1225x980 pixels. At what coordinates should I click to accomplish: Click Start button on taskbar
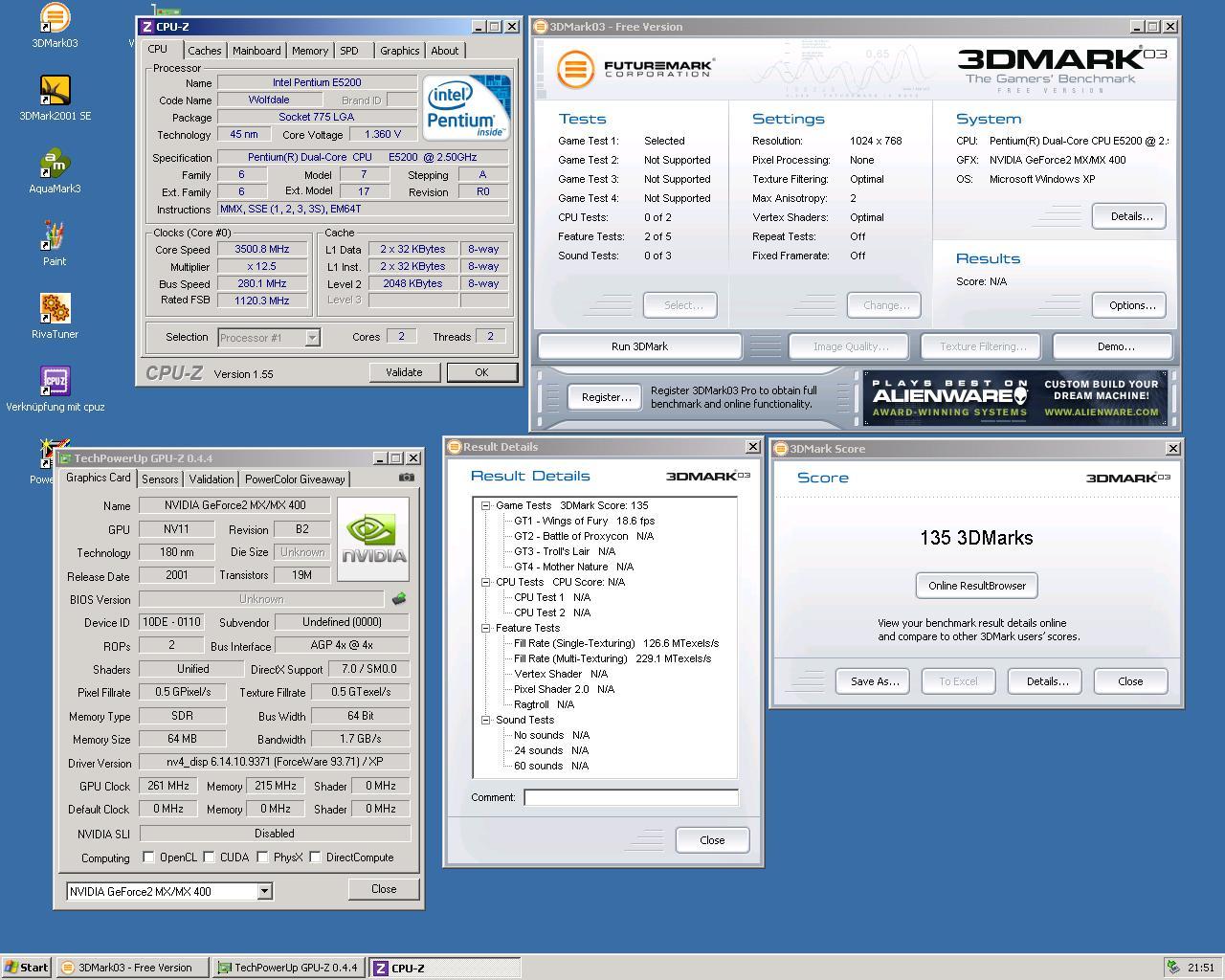[27, 968]
